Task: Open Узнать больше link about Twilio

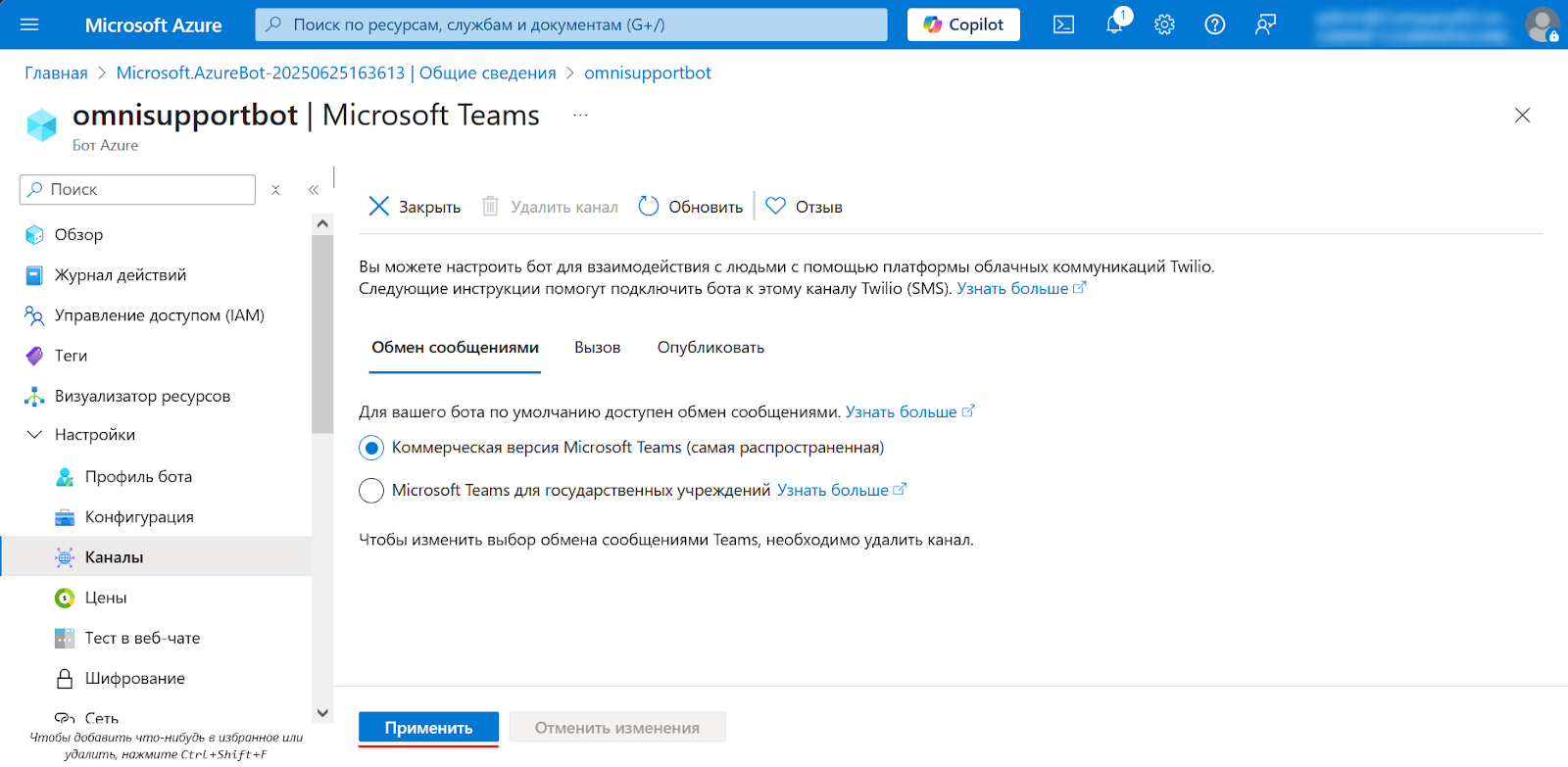Action: [x=1021, y=289]
